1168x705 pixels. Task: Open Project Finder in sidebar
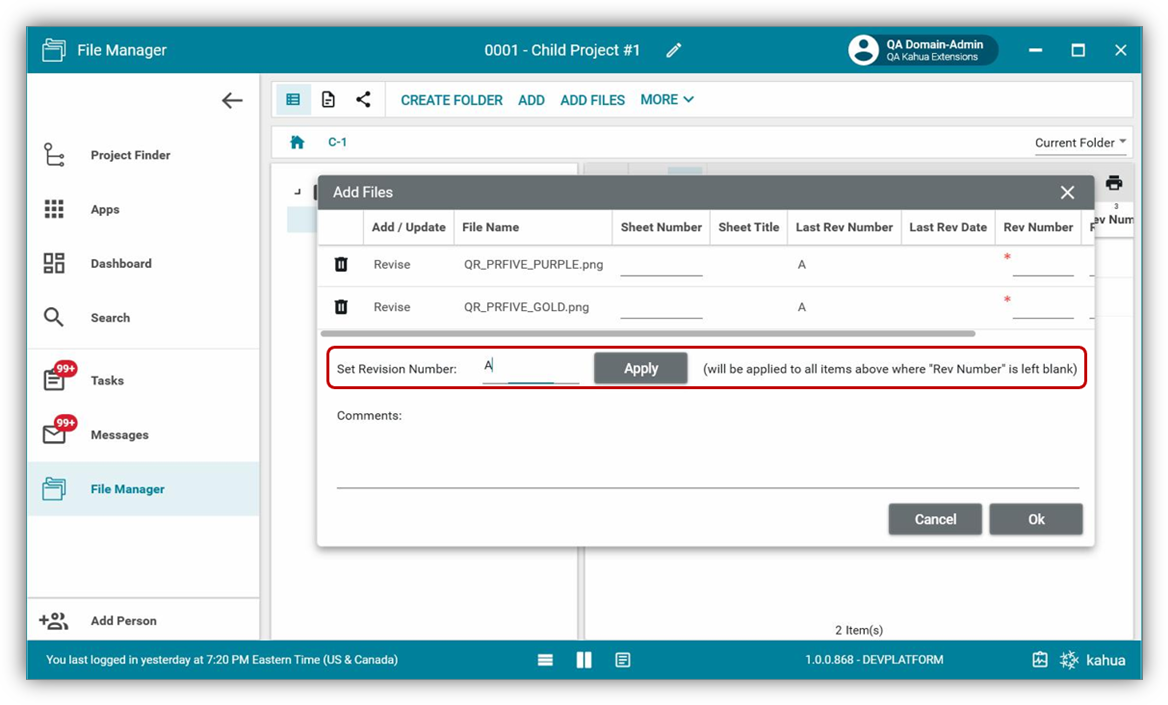pos(130,155)
